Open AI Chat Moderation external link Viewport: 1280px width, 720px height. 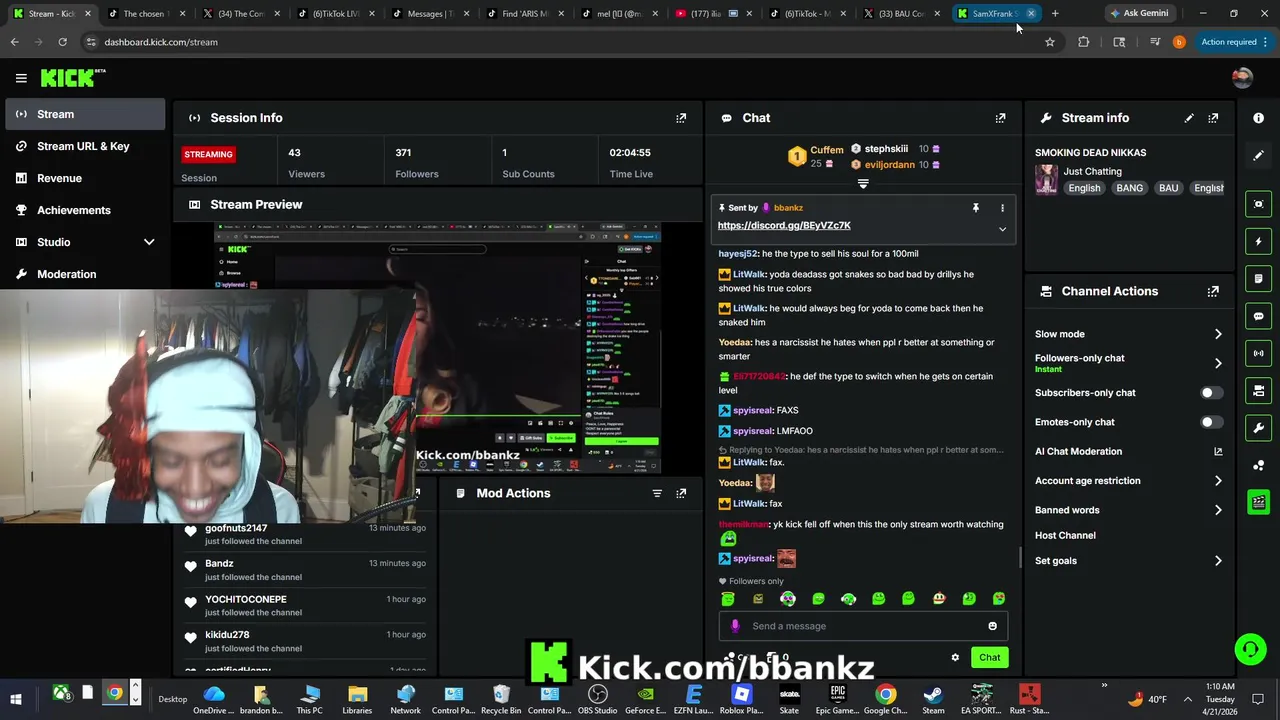[1218, 452]
